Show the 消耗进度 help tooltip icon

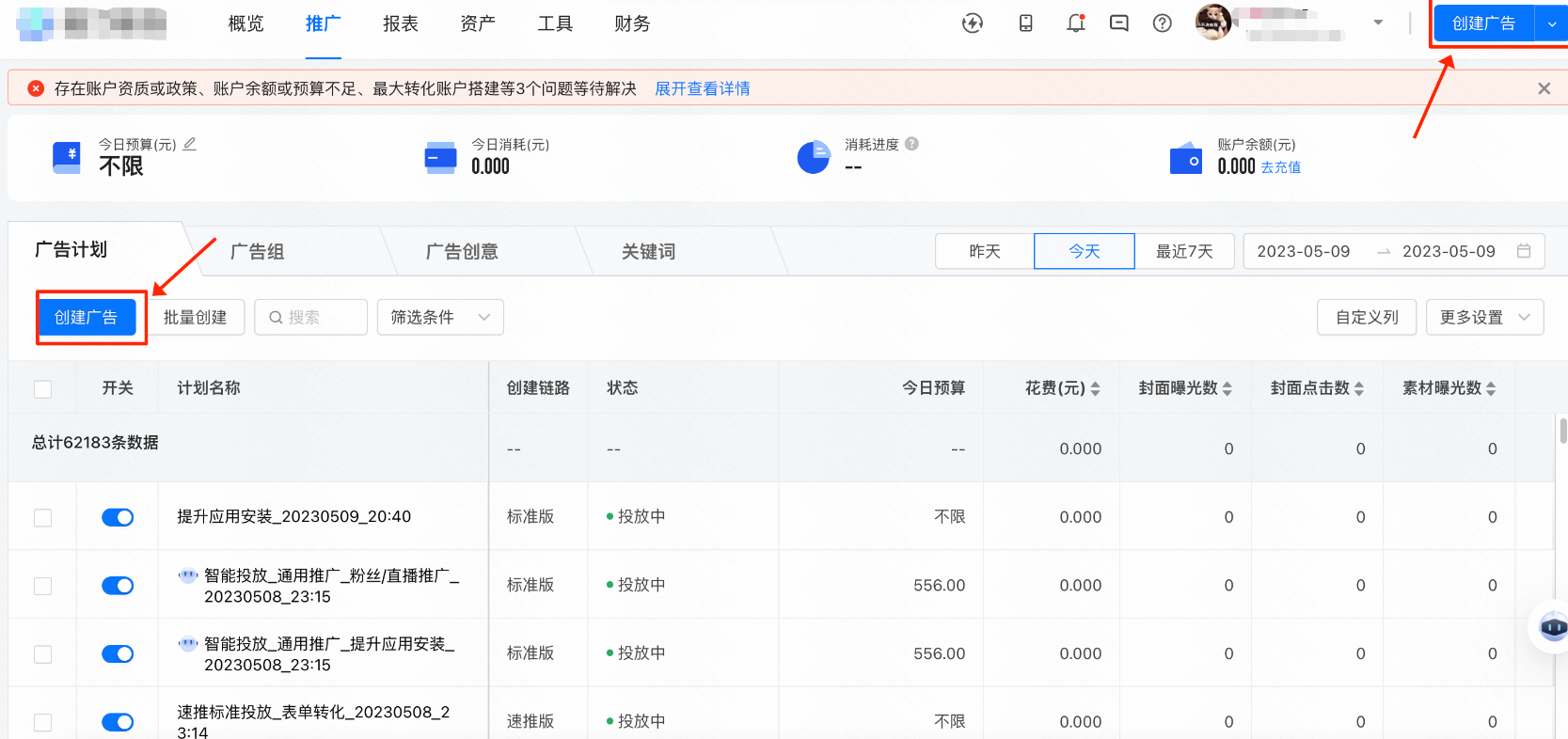(x=912, y=144)
